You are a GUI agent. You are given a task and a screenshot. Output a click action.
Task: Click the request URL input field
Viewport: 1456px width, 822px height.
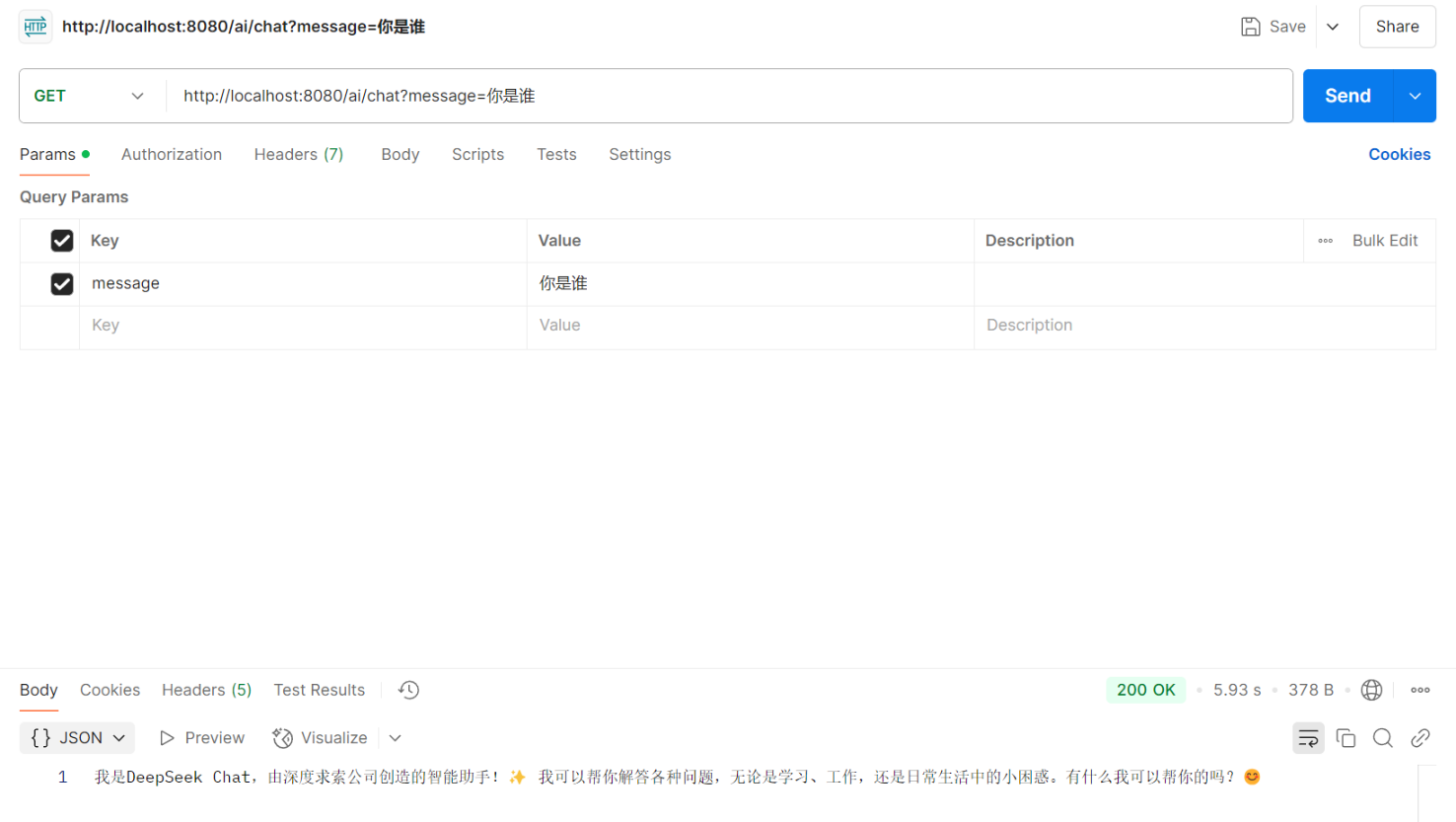(x=729, y=96)
